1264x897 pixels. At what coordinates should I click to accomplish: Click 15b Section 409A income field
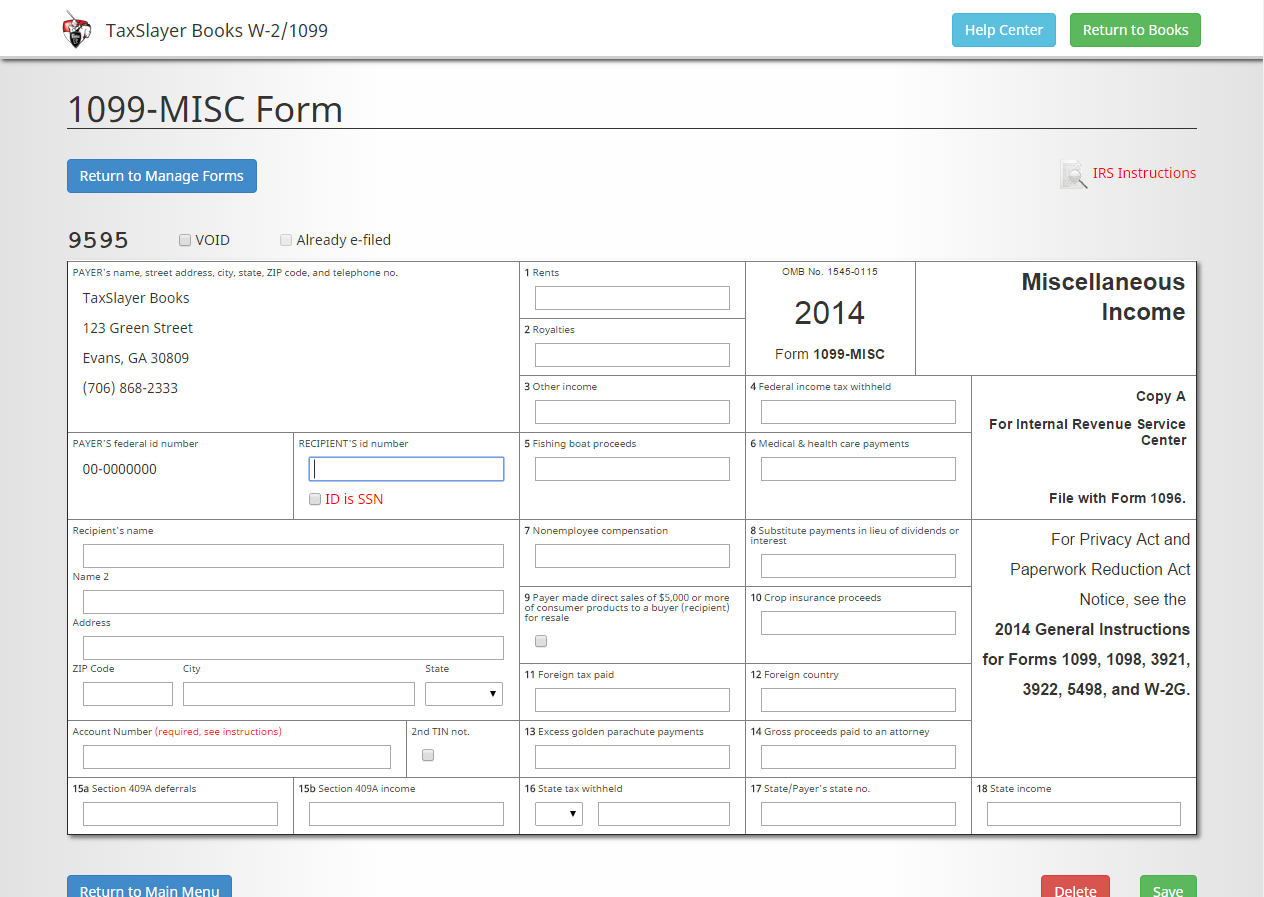point(406,814)
